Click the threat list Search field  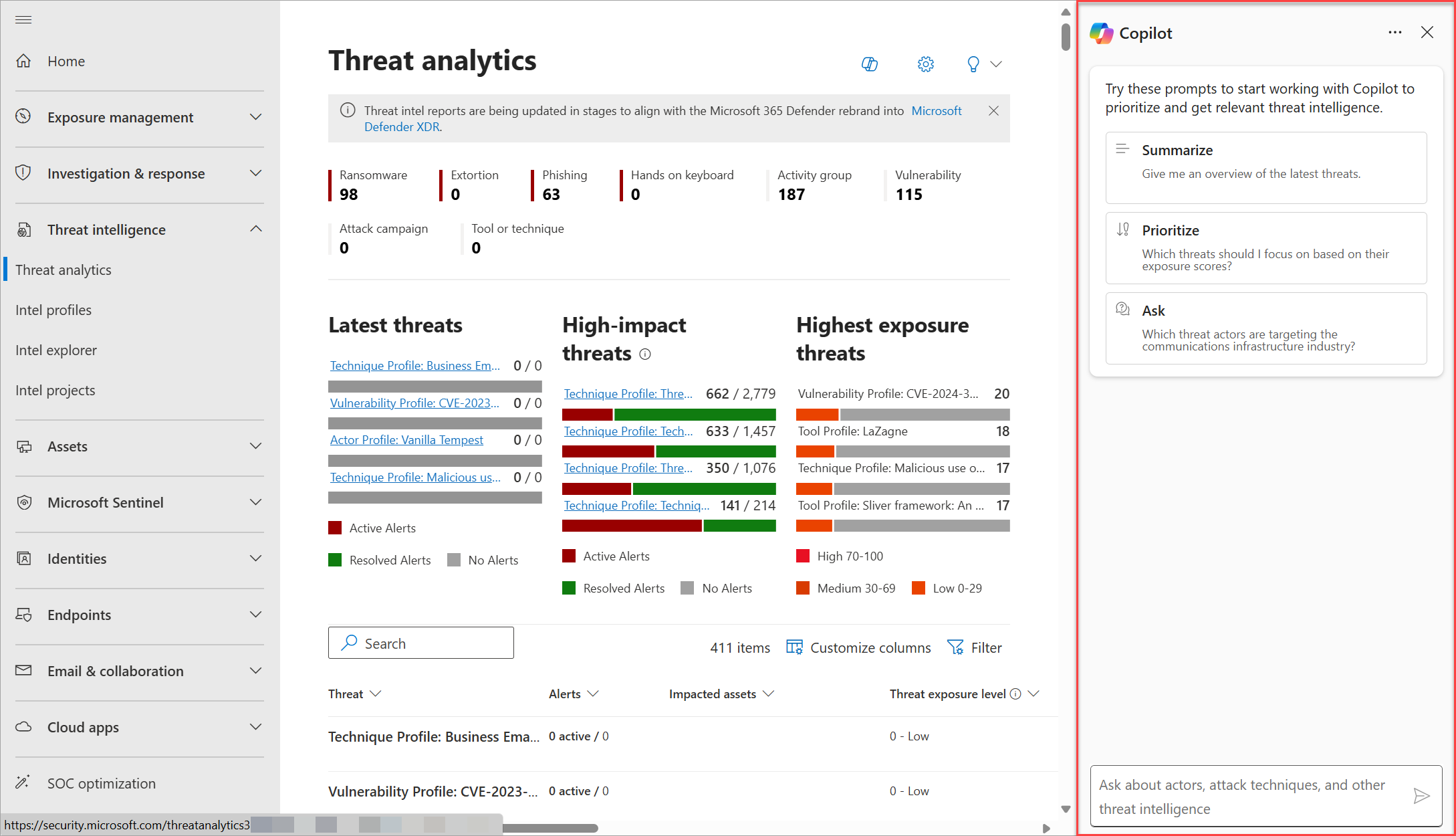421,643
